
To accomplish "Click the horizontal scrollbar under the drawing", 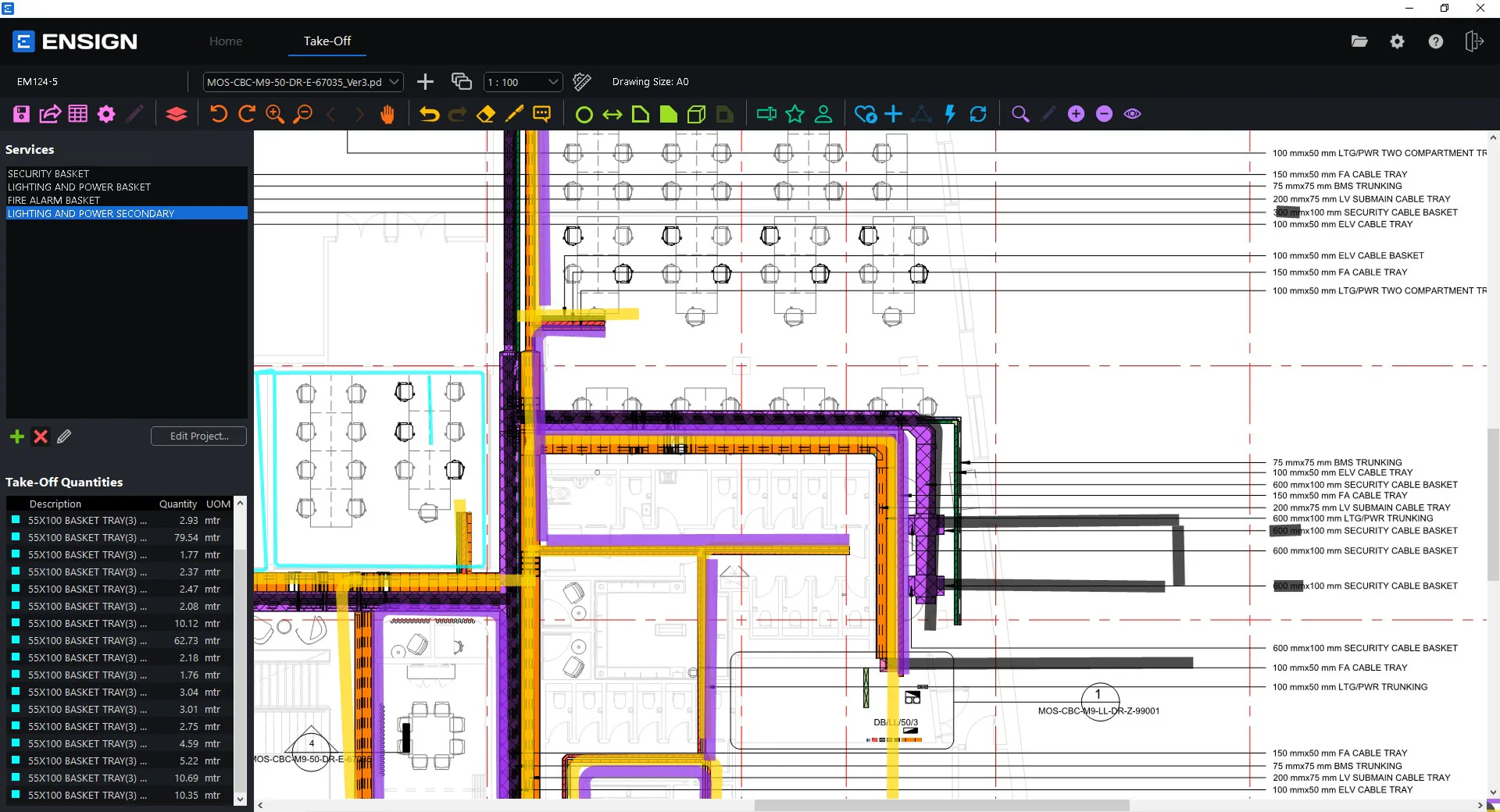I will click(941, 805).
